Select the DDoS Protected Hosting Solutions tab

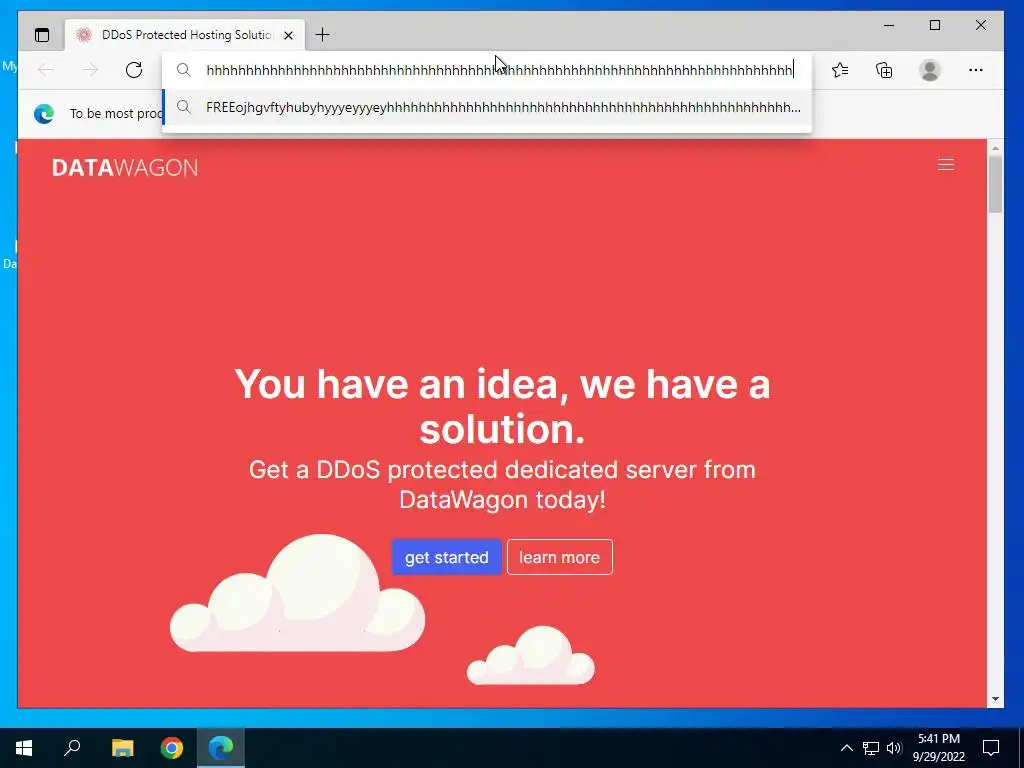185,35
